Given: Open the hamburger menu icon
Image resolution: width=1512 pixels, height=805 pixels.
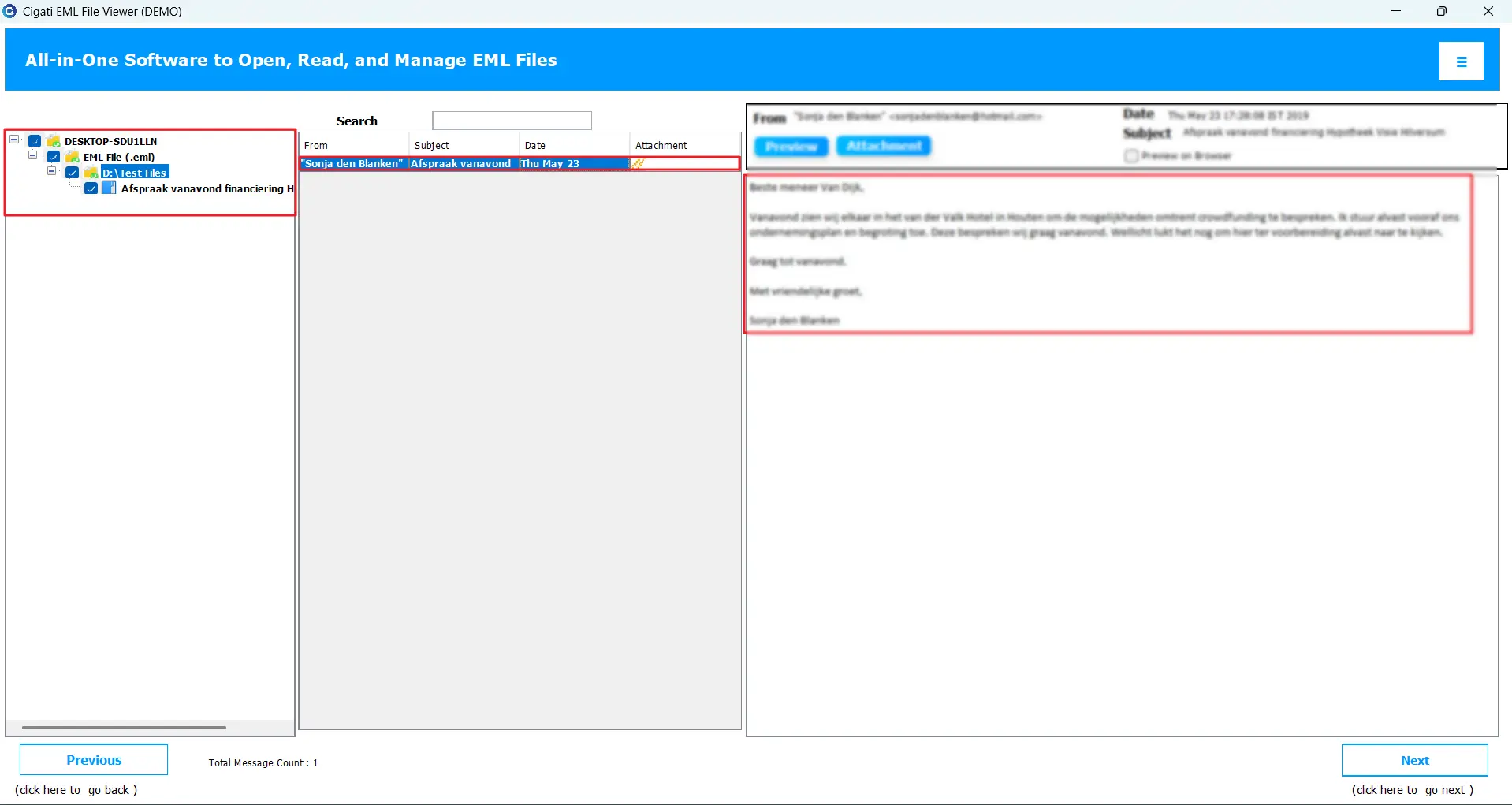Looking at the screenshot, I should (x=1461, y=61).
